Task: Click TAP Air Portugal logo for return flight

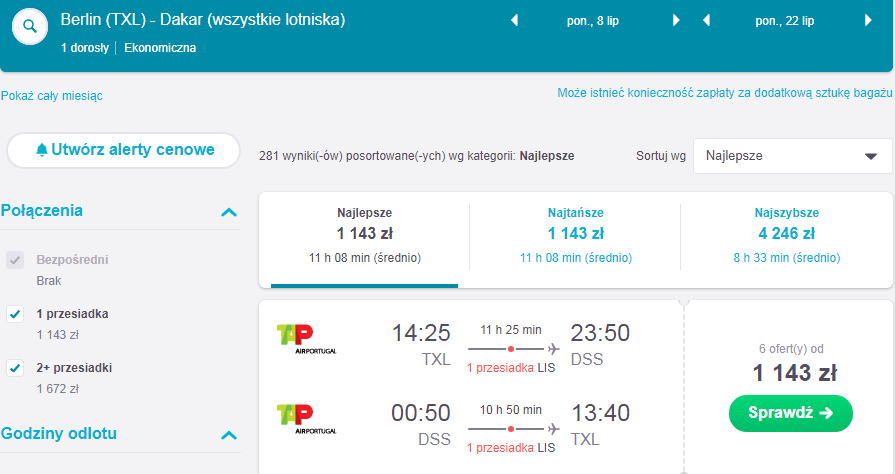Action: (307, 419)
